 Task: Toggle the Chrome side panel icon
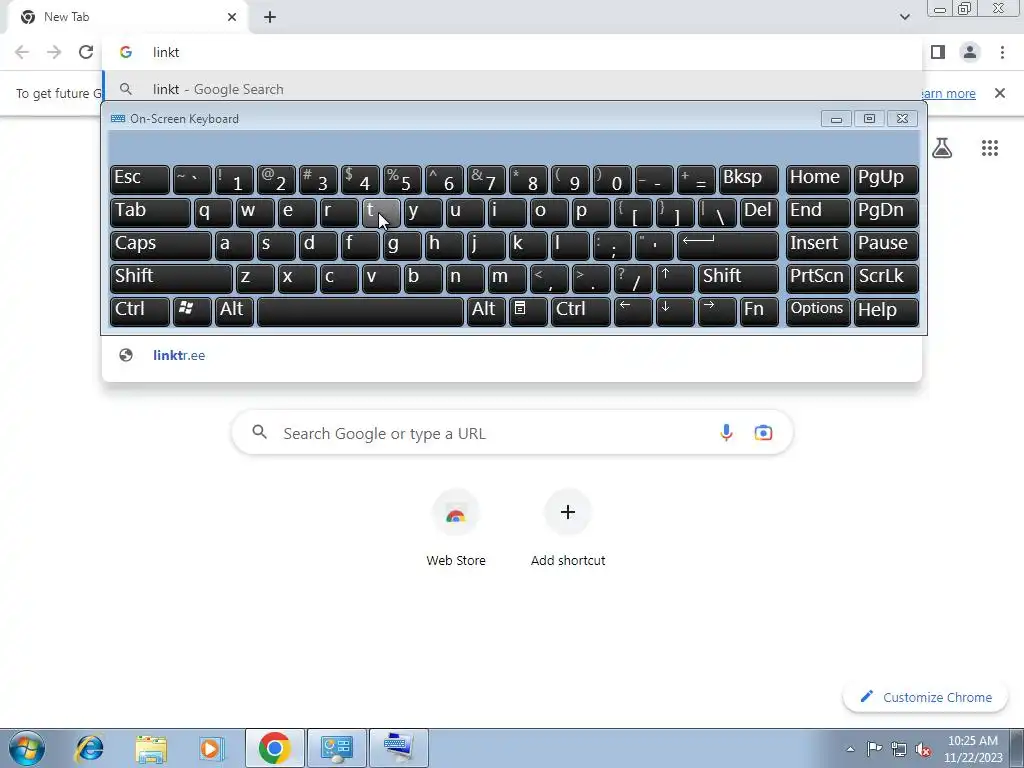coord(938,52)
